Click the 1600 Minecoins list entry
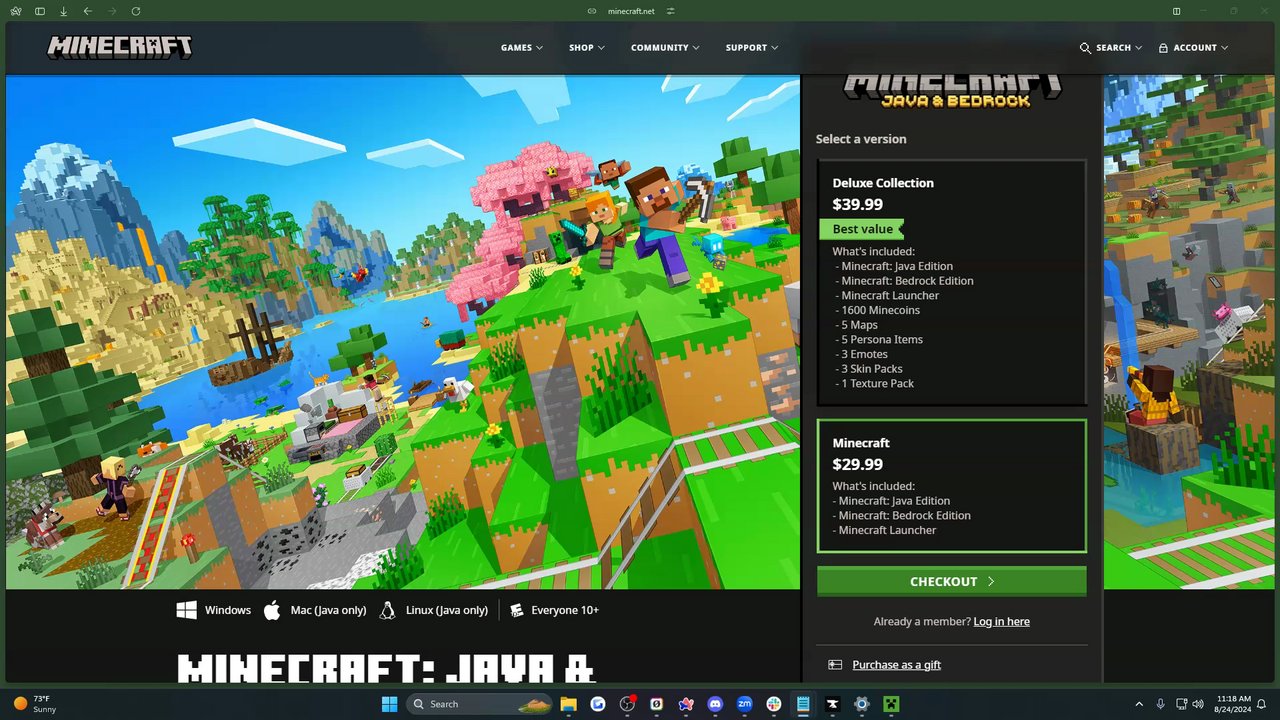The image size is (1280, 720). pyautogui.click(x=880, y=310)
